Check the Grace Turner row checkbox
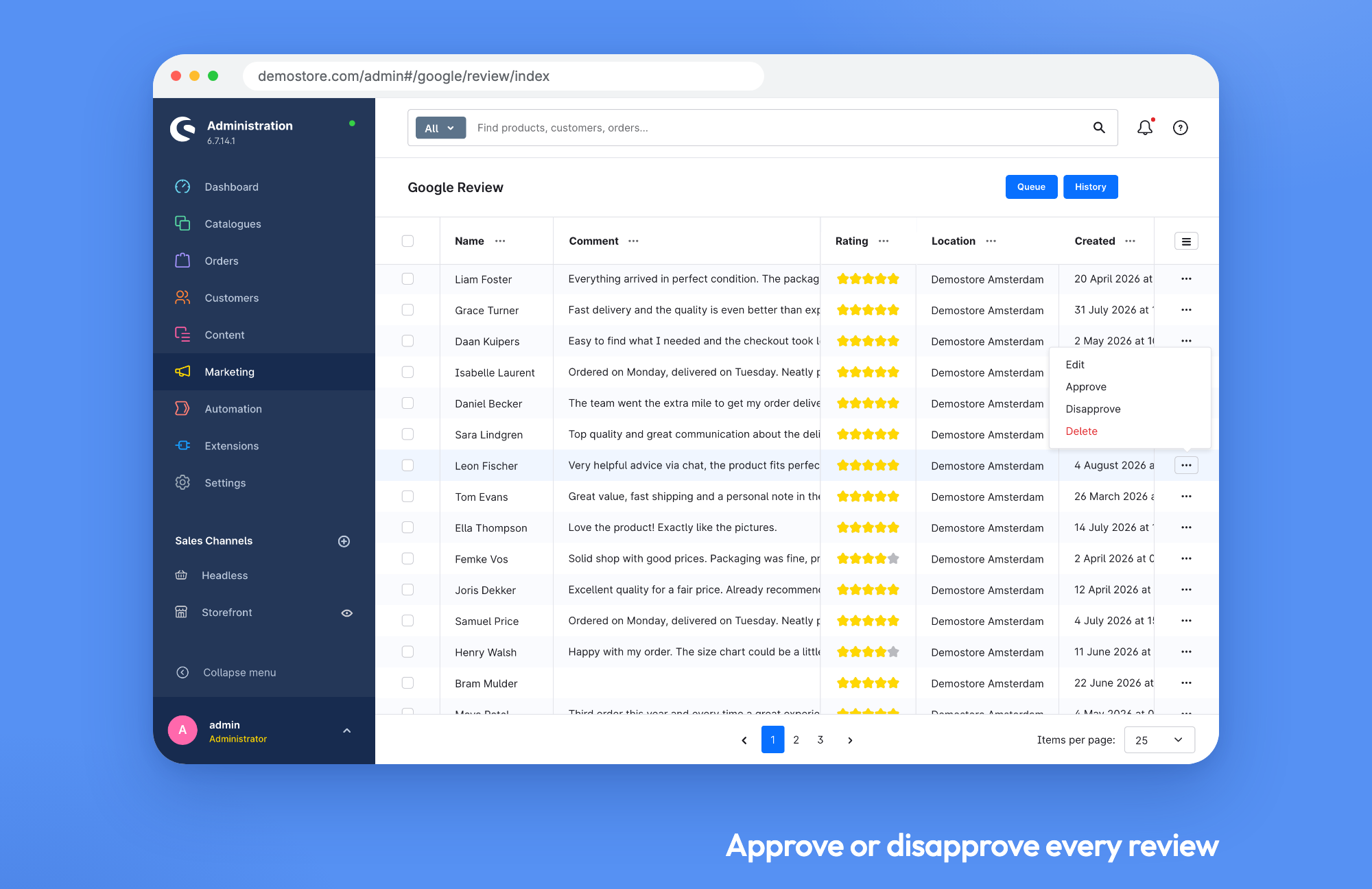This screenshot has height=889, width=1372. tap(407, 310)
